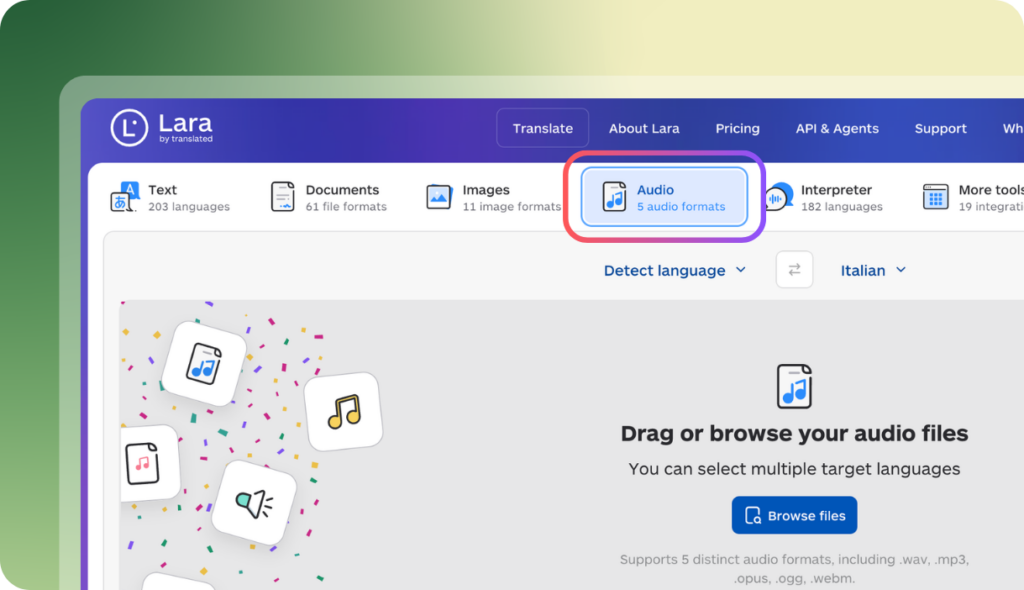Click 'Drag or browse your audio files' heading
The width and height of the screenshot is (1024, 590).
tap(794, 433)
